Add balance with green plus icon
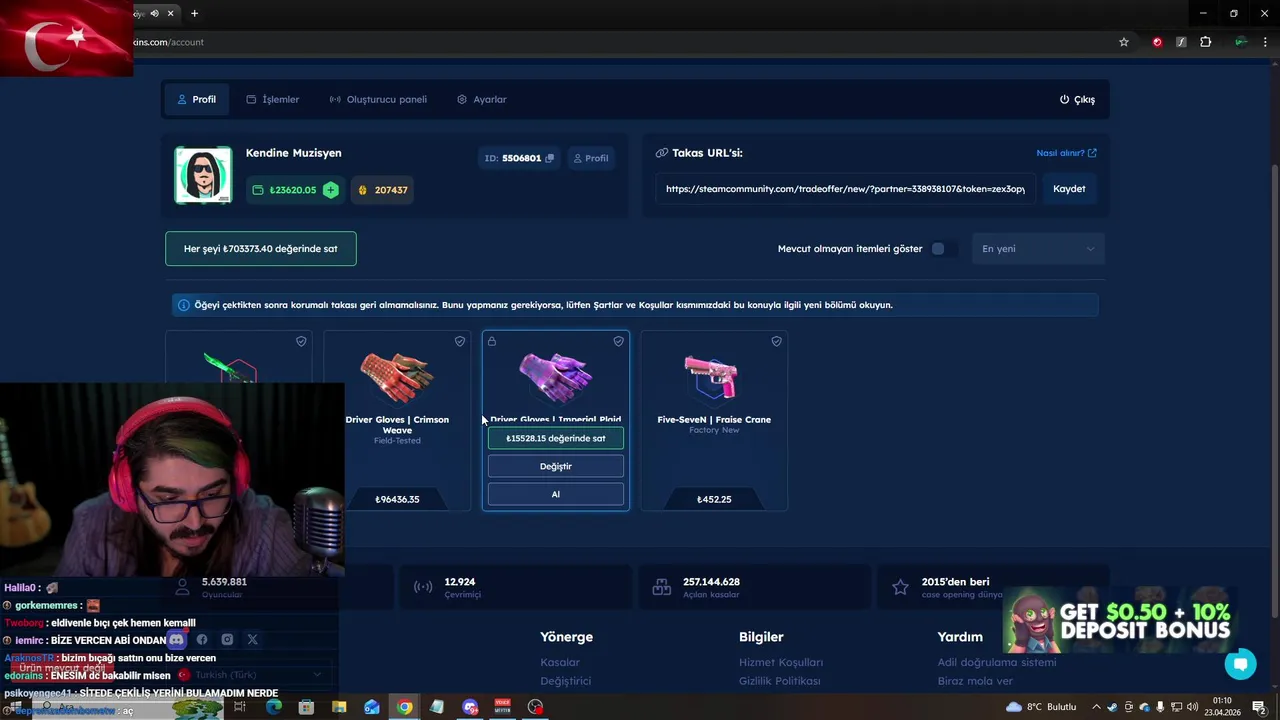 point(331,190)
